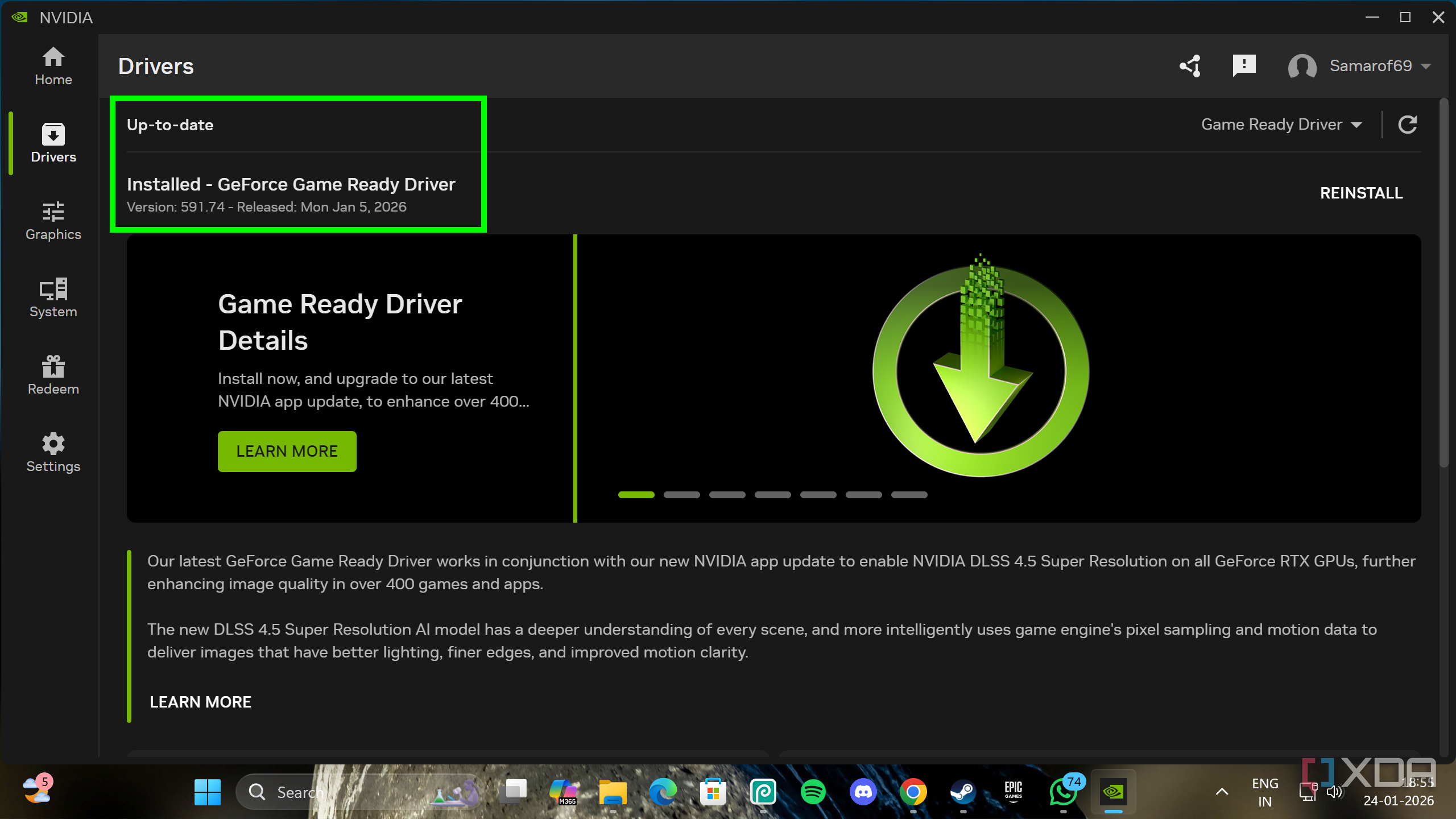Screen dimensions: 1456x819
Task: Open Discord from the taskbar
Action: tap(863, 792)
